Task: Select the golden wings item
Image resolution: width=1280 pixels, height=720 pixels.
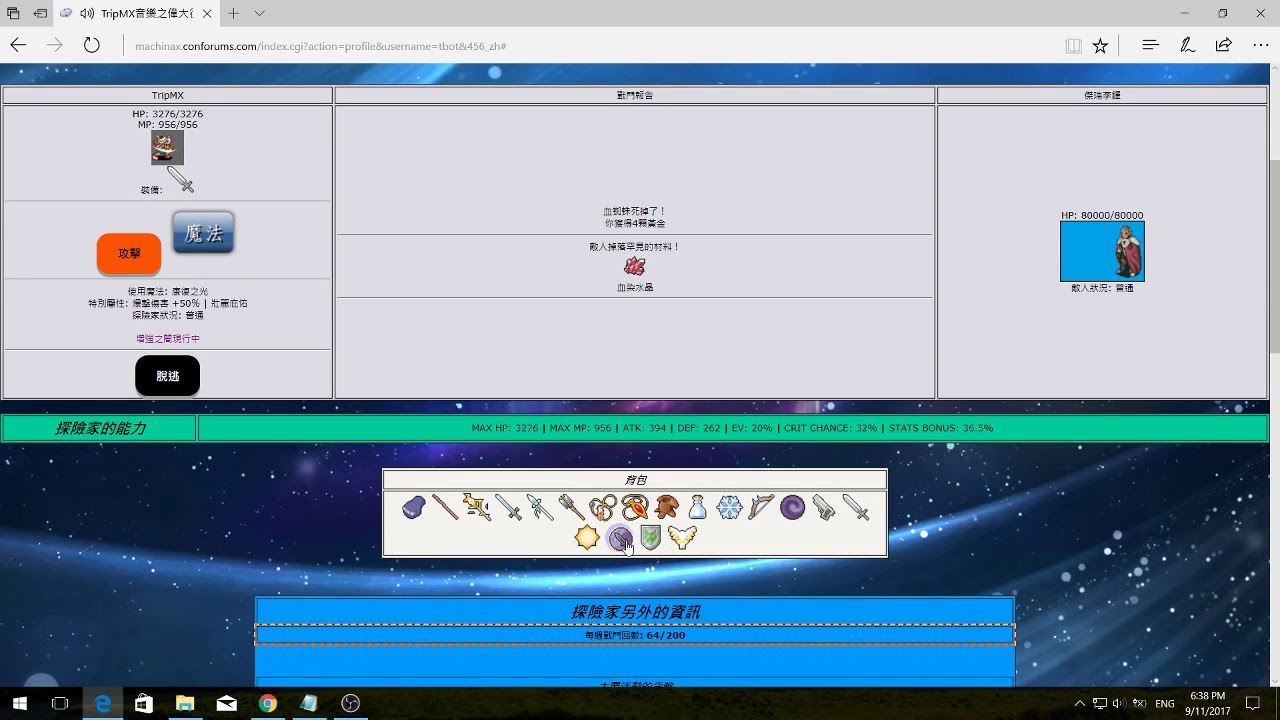Action: (x=682, y=538)
